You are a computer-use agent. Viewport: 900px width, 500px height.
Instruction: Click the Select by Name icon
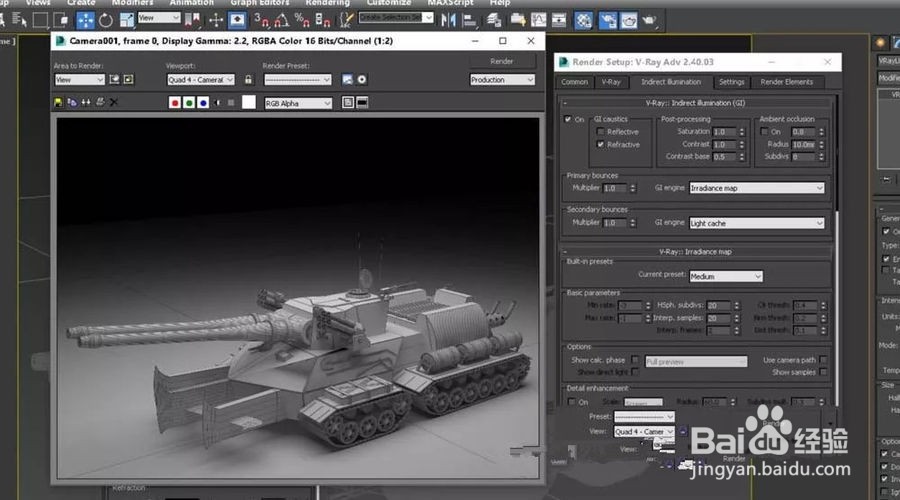pyautogui.click(x=19, y=21)
